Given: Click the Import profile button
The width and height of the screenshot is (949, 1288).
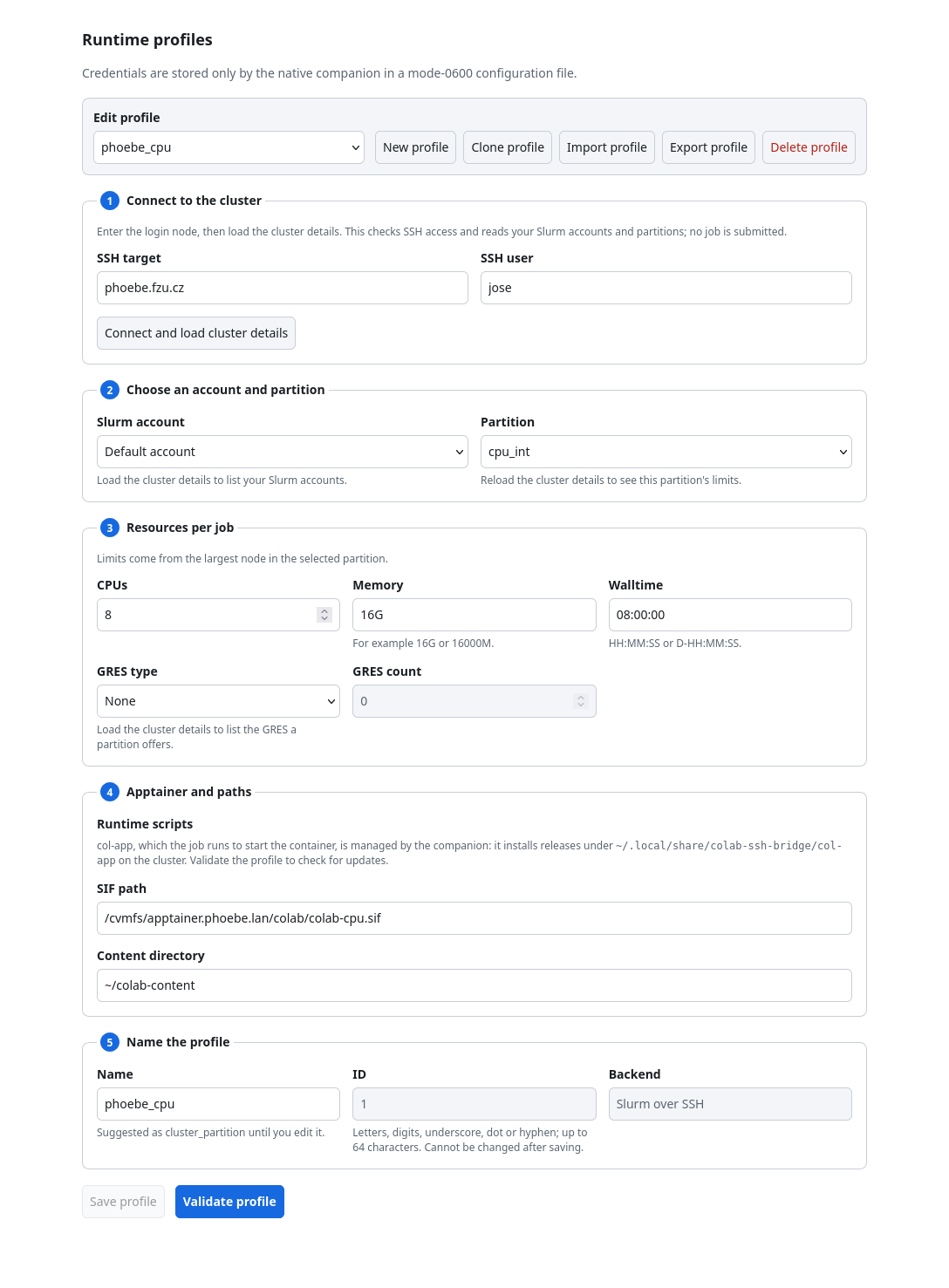Looking at the screenshot, I should [606, 147].
